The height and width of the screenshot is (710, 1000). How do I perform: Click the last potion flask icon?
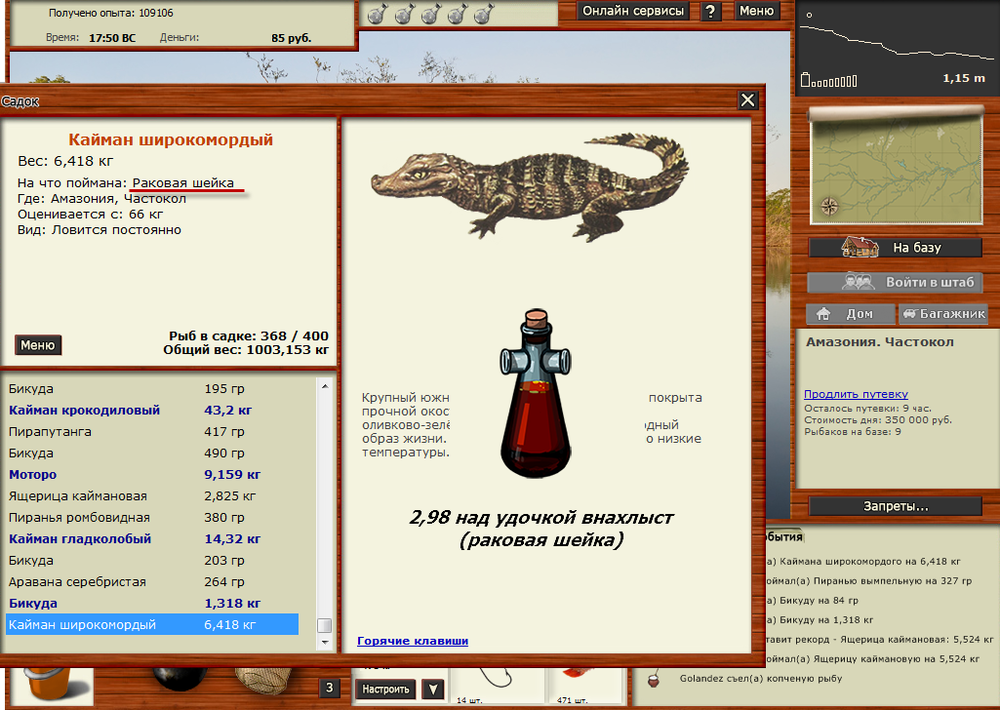pyautogui.click(x=482, y=14)
